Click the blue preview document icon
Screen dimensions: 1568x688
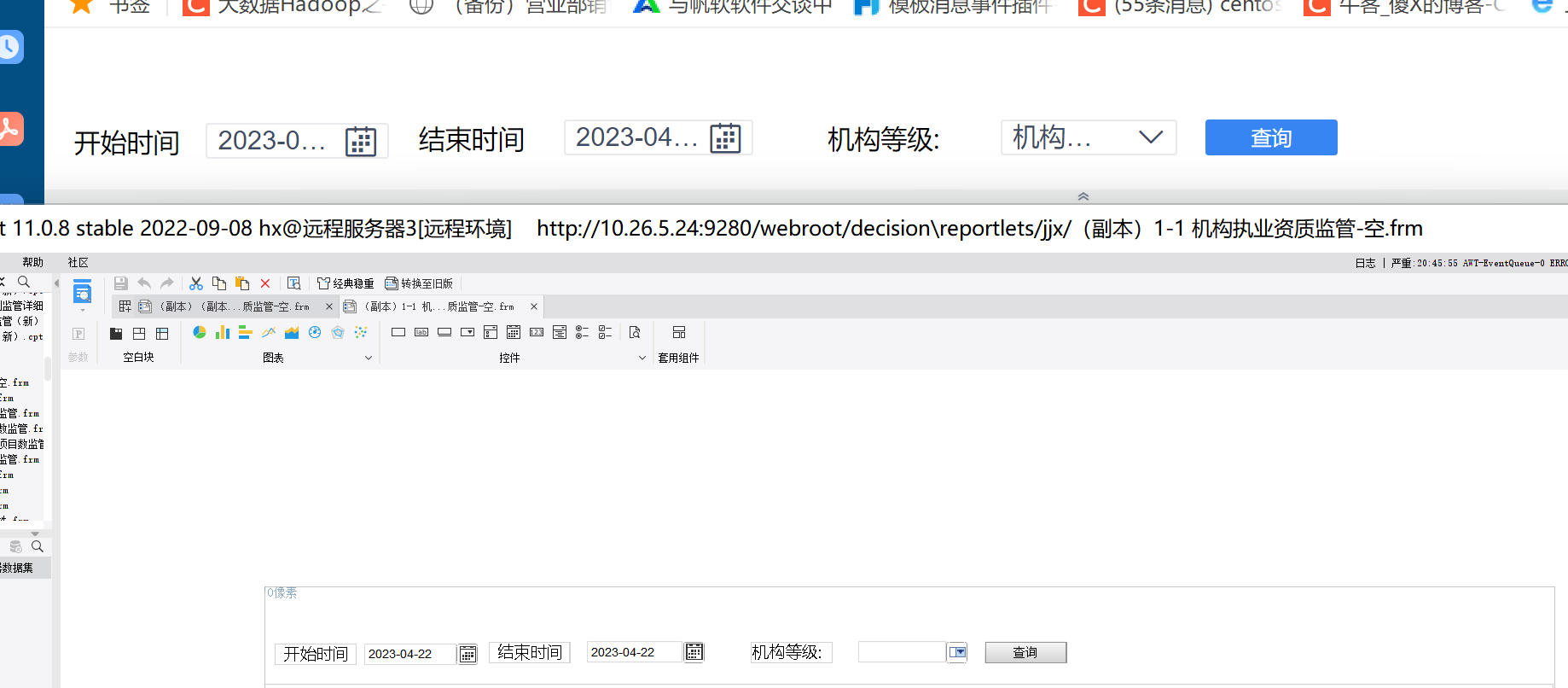coord(82,292)
